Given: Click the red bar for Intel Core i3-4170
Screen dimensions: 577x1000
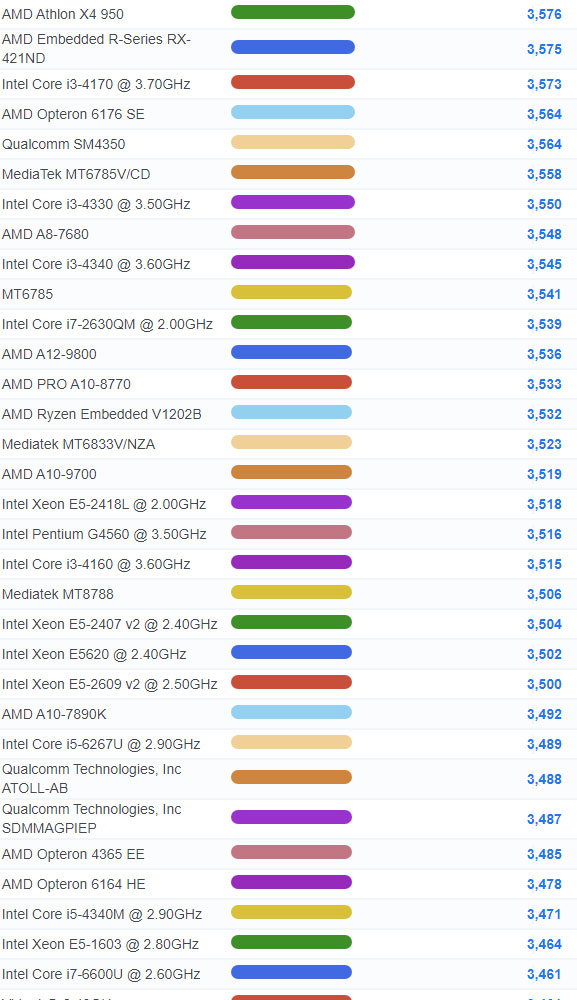Looking at the screenshot, I should (293, 82).
